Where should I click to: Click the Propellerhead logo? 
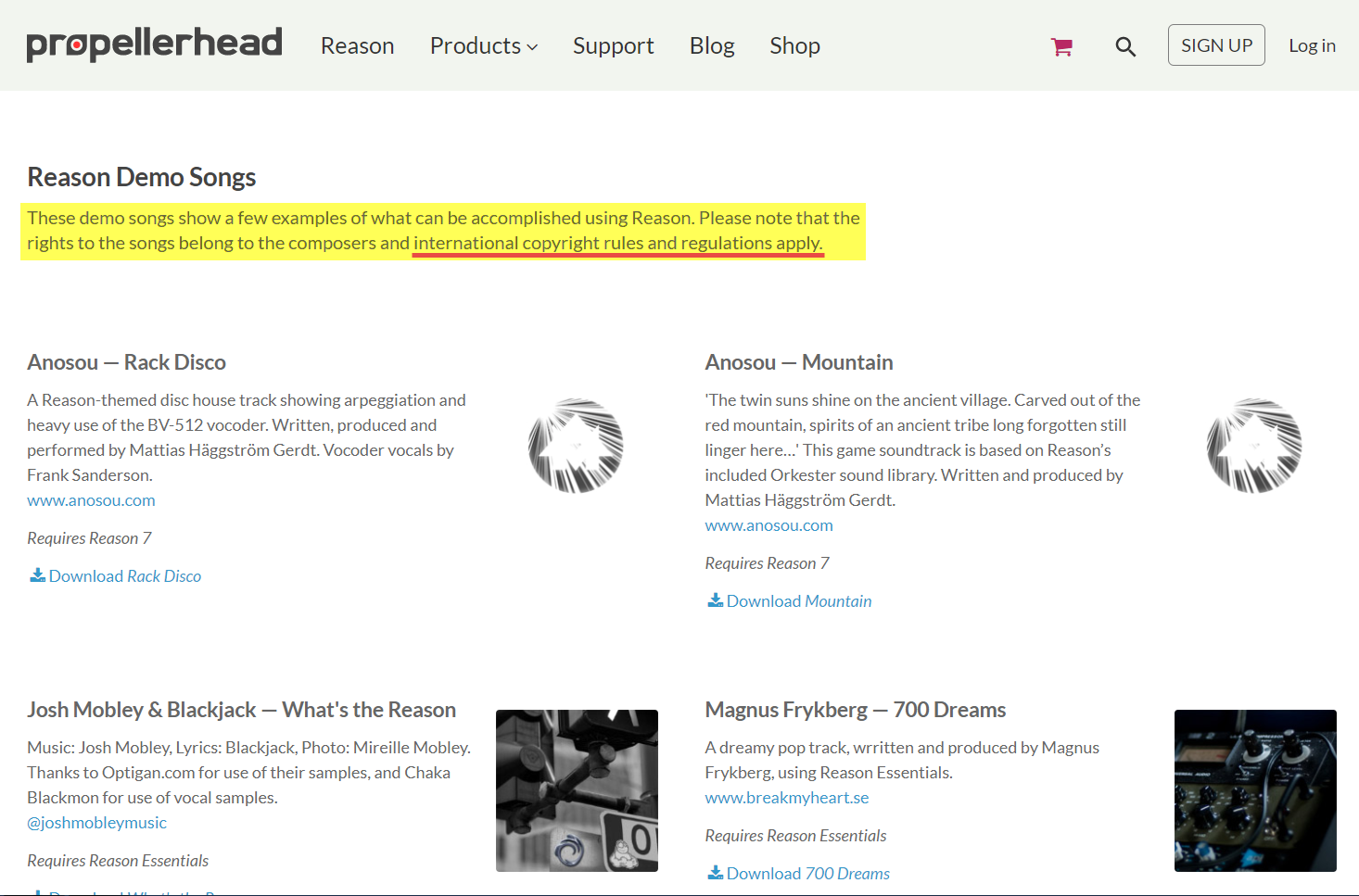(x=154, y=44)
